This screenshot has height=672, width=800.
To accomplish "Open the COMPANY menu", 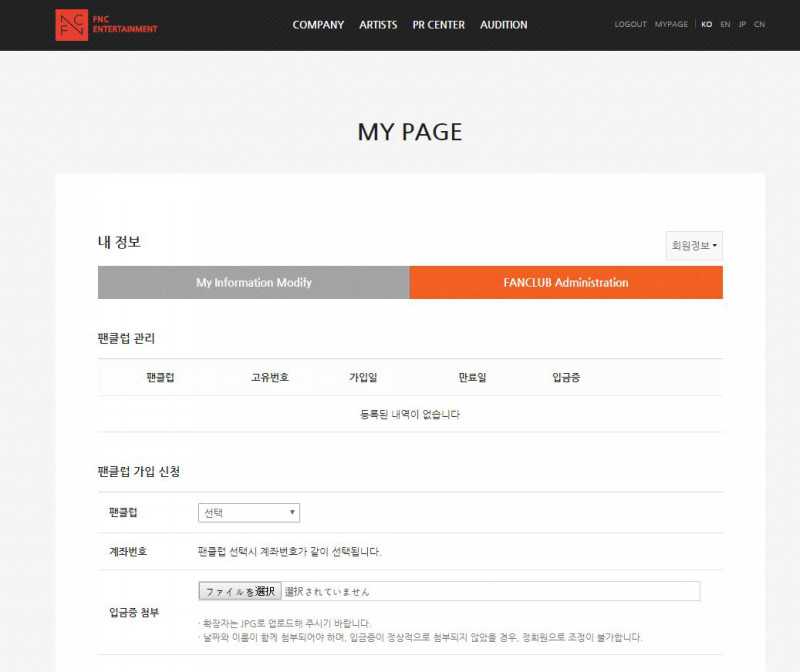I will tap(318, 25).
